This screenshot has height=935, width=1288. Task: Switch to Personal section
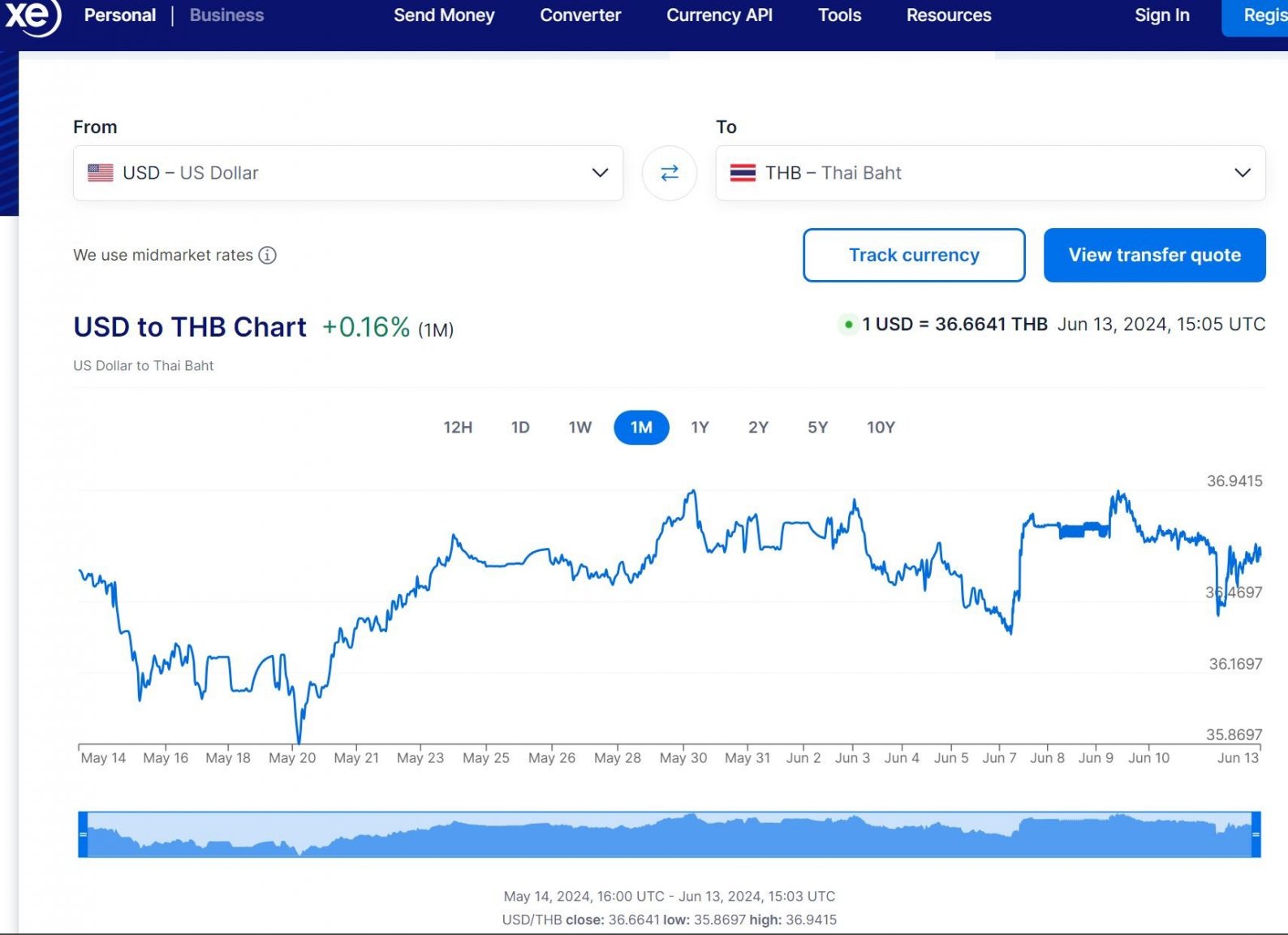point(120,15)
